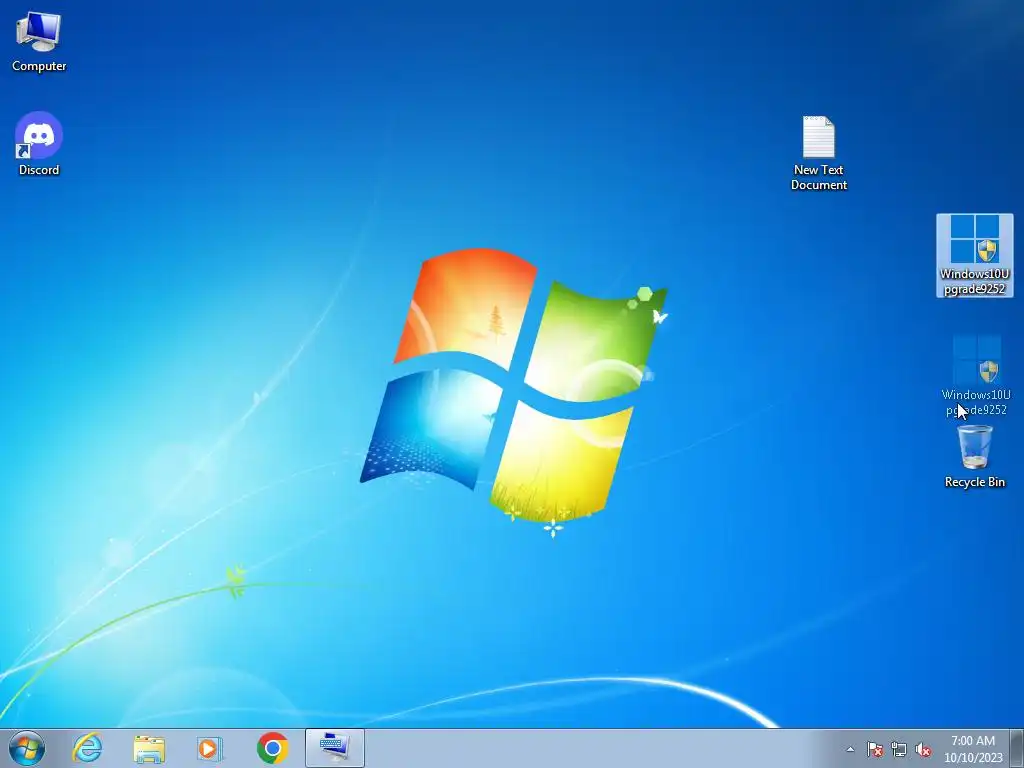Open the muted volume speaker icon
The width and height of the screenshot is (1024, 768).
pyautogui.click(x=923, y=749)
